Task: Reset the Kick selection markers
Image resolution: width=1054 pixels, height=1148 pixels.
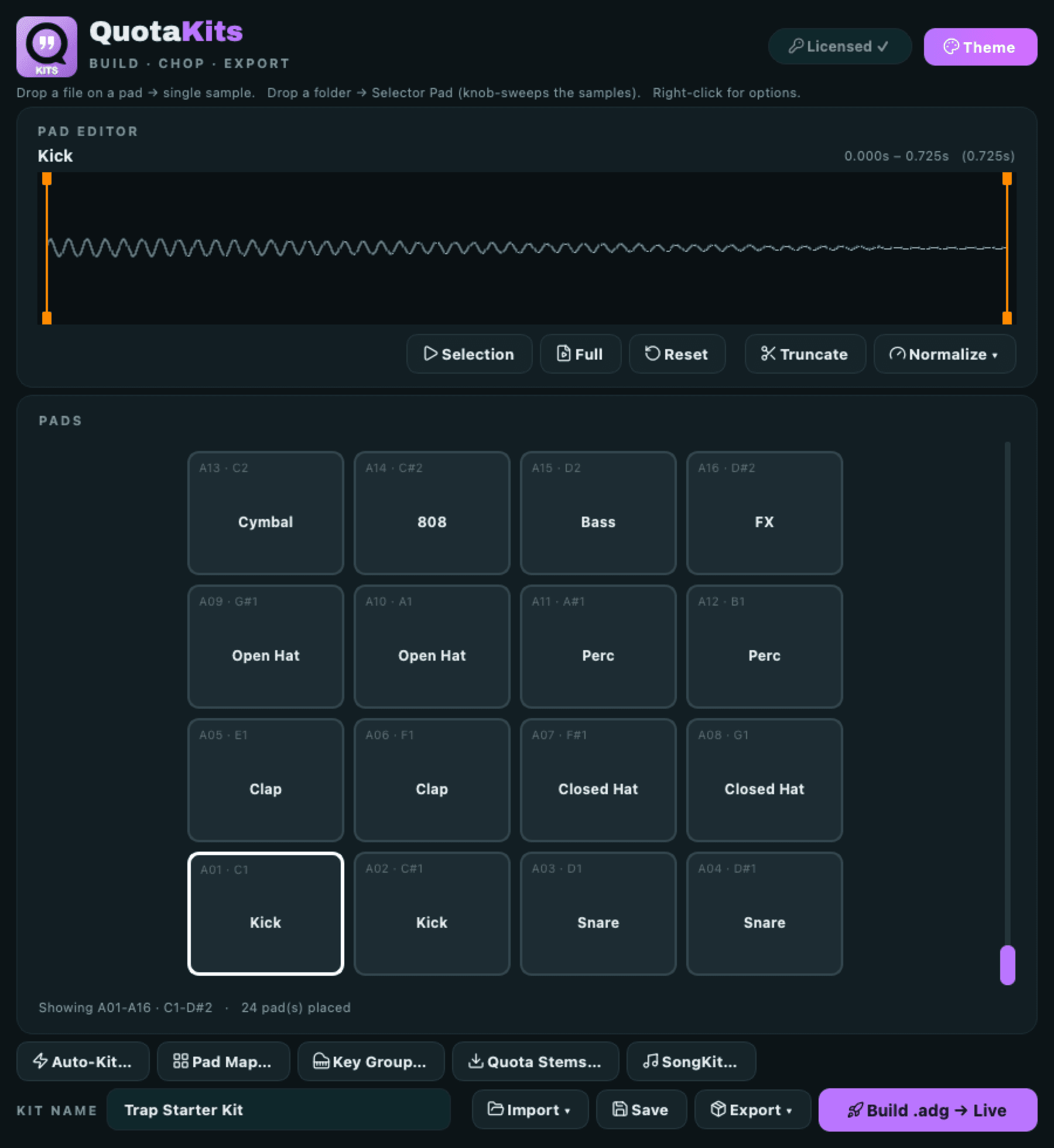Action: 677,354
